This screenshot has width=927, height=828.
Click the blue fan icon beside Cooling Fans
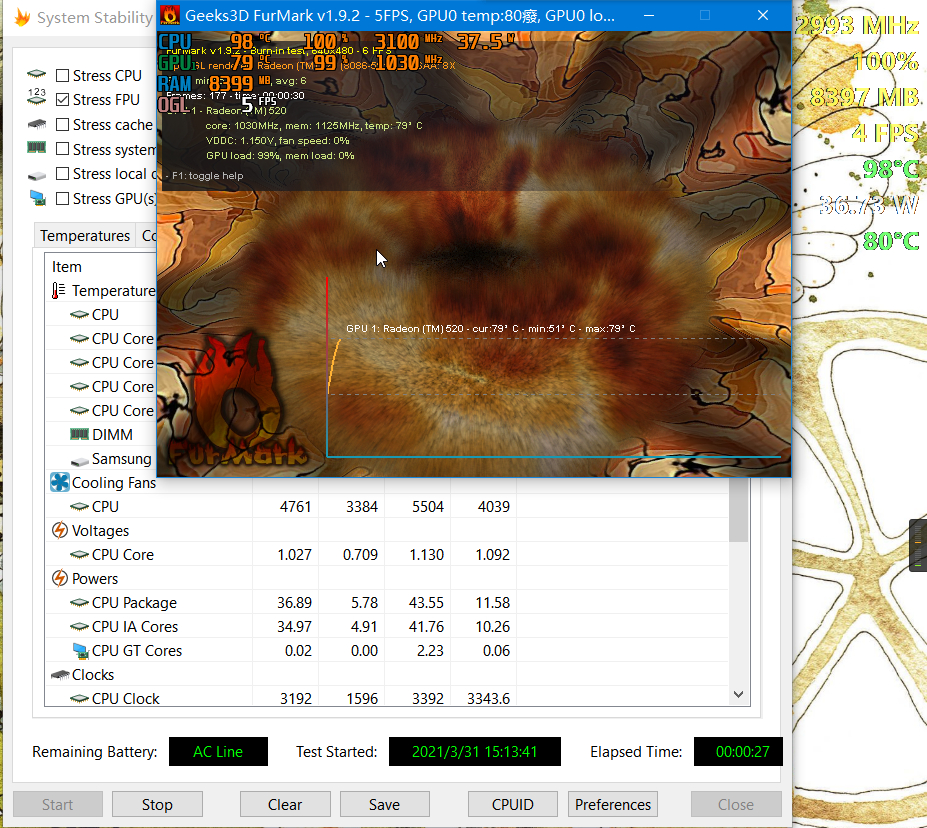point(60,482)
